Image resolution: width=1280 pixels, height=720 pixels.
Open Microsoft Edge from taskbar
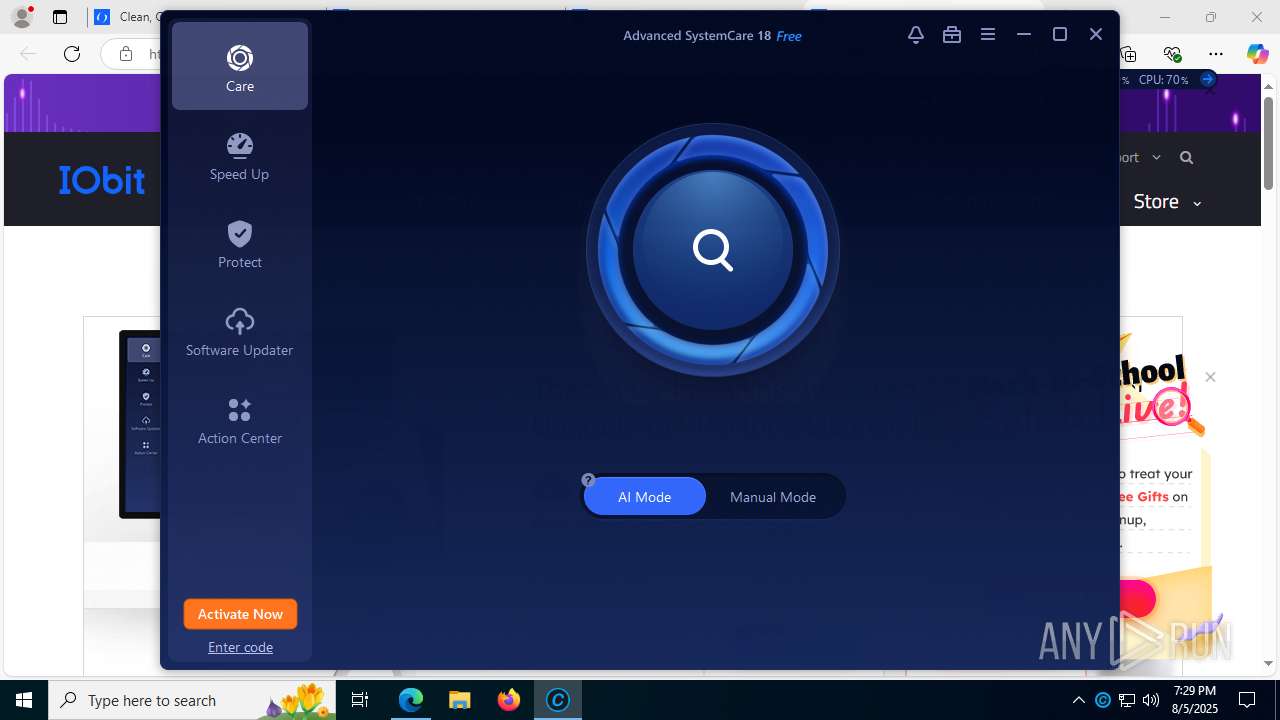point(411,700)
